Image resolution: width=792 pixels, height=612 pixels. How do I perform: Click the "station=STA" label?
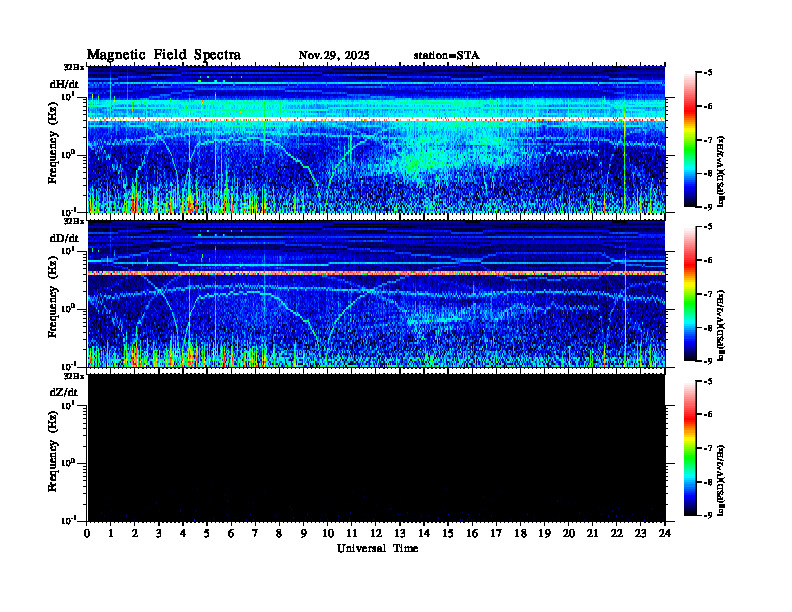(x=446, y=56)
